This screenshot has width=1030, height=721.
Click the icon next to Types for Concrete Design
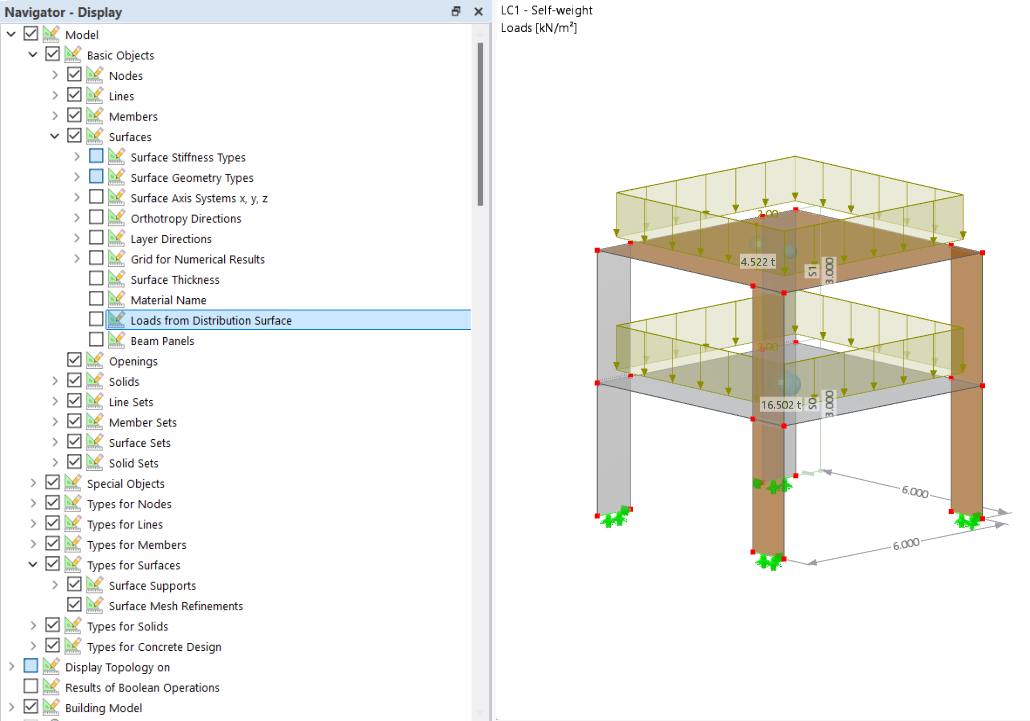click(73, 645)
